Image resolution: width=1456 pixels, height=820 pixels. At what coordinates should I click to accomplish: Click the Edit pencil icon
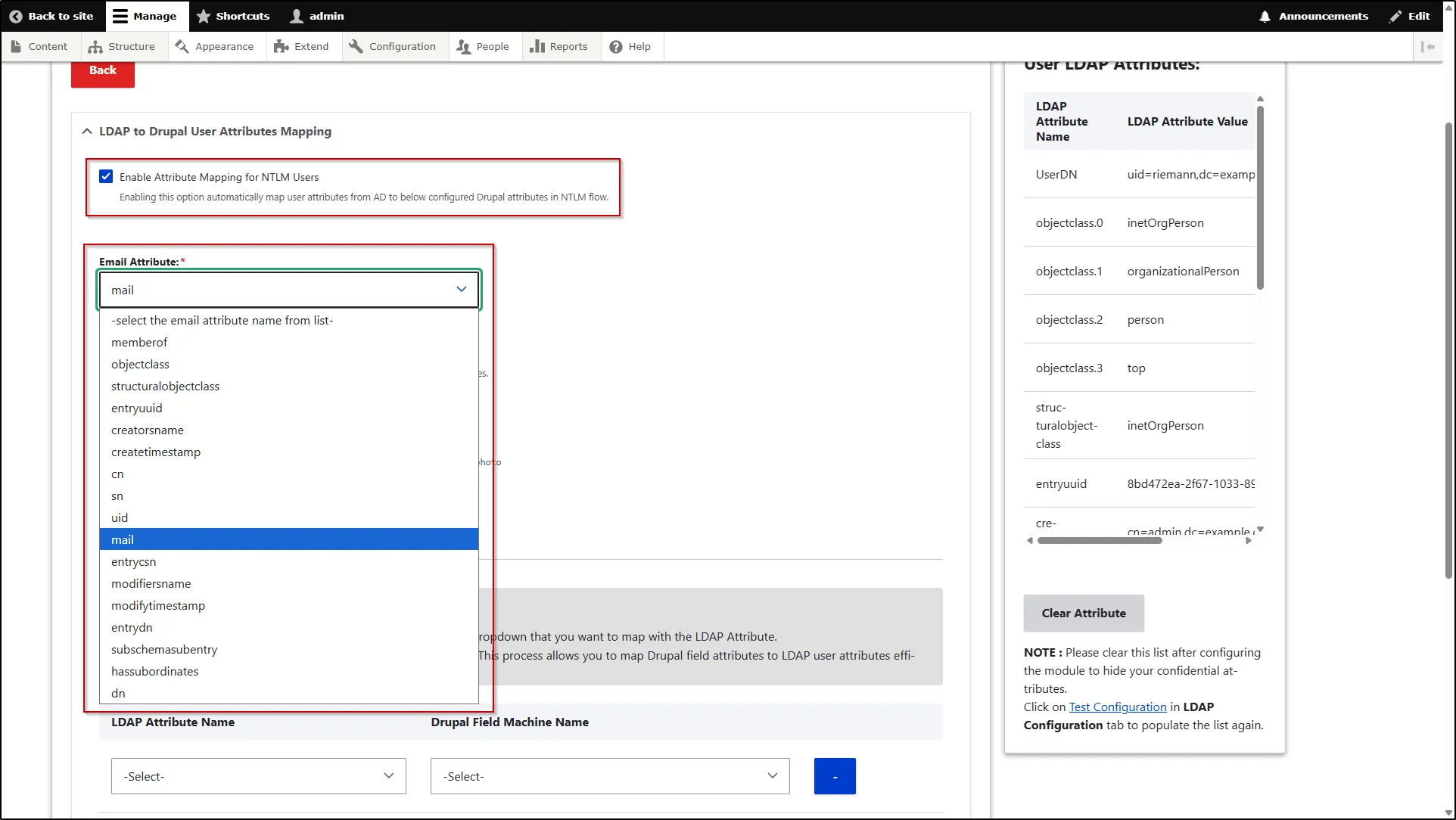coord(1395,16)
